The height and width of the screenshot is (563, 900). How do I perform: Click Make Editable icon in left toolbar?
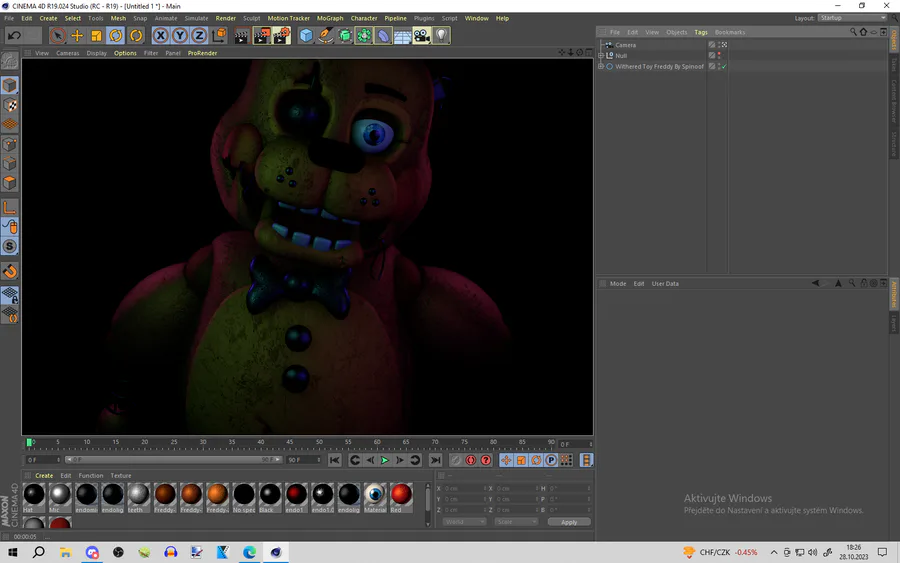(10, 60)
